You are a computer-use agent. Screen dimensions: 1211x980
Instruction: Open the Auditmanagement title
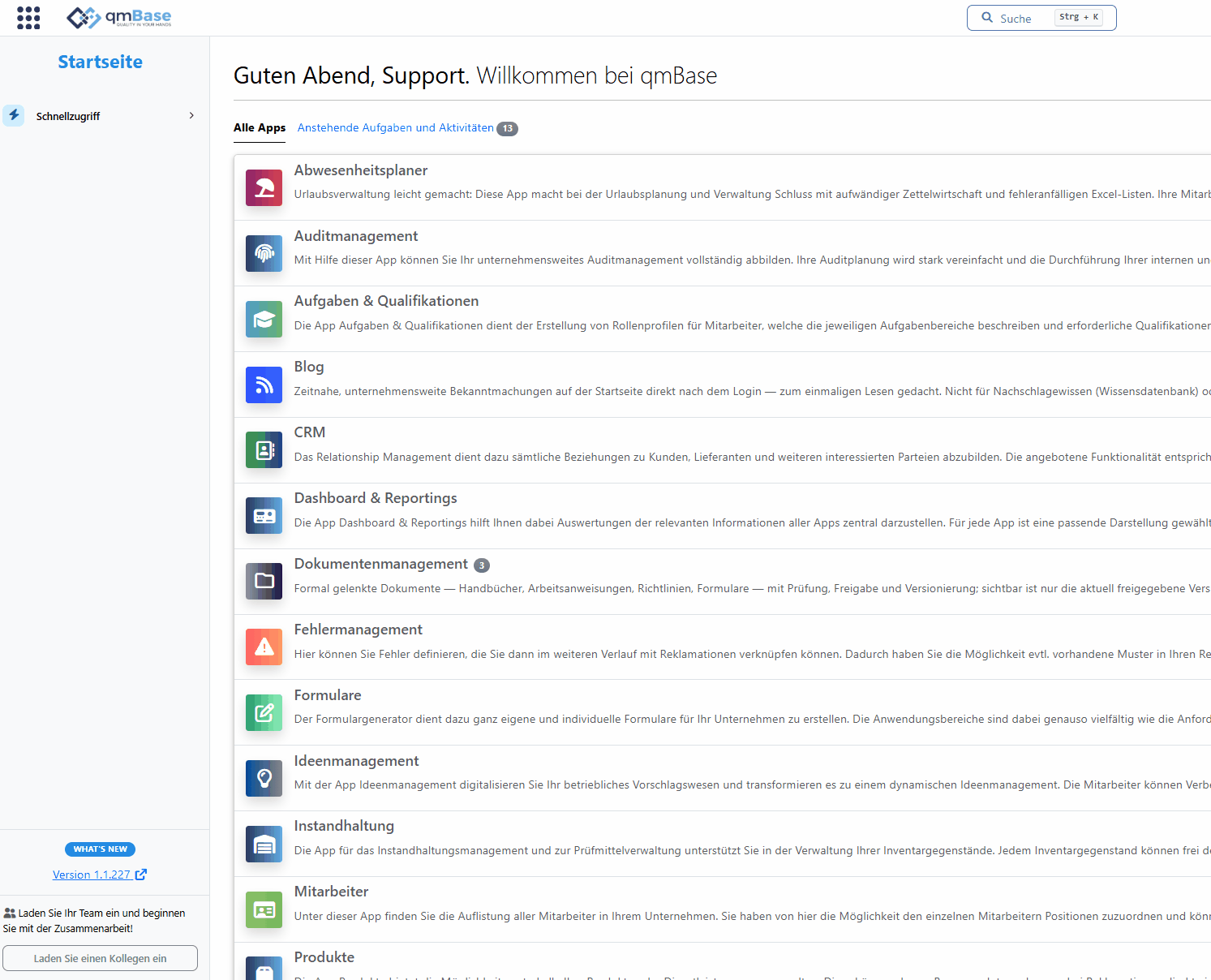(356, 236)
